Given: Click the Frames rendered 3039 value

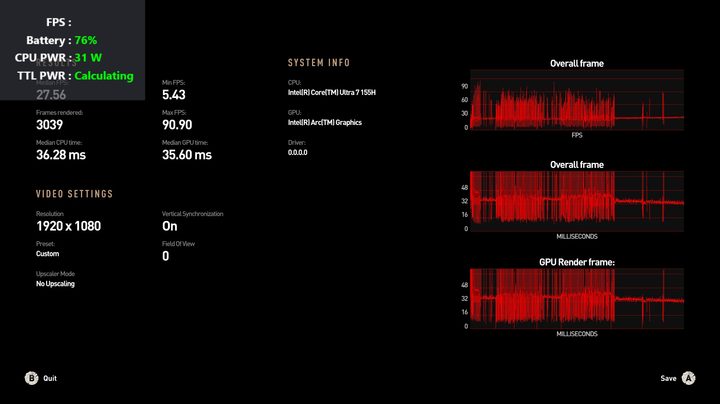Looking at the screenshot, I should 50,125.
